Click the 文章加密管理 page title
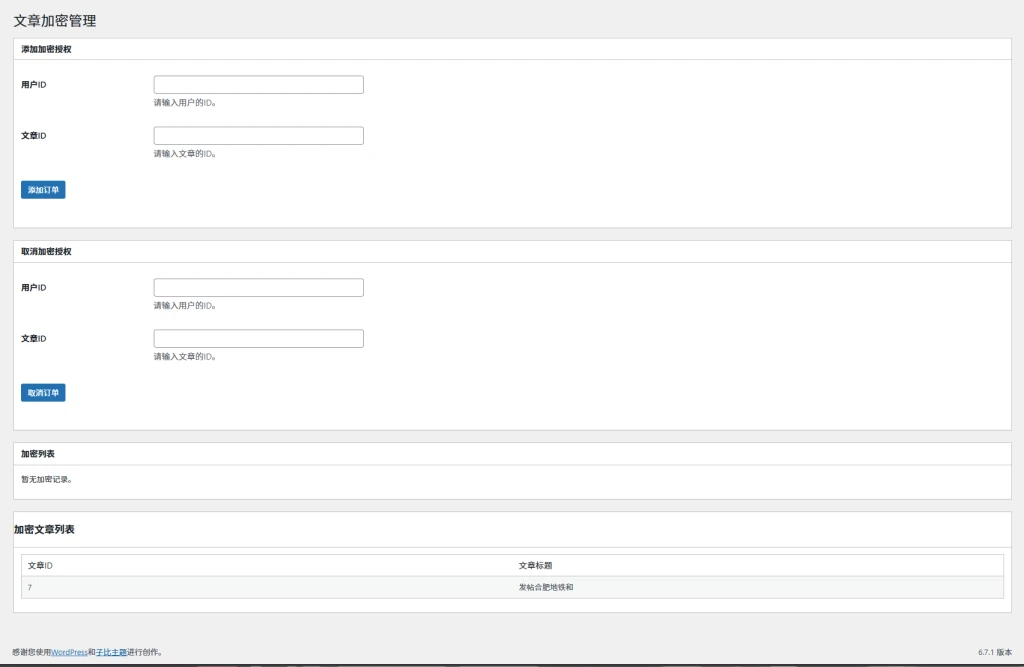This screenshot has height=667, width=1024. [55, 21]
